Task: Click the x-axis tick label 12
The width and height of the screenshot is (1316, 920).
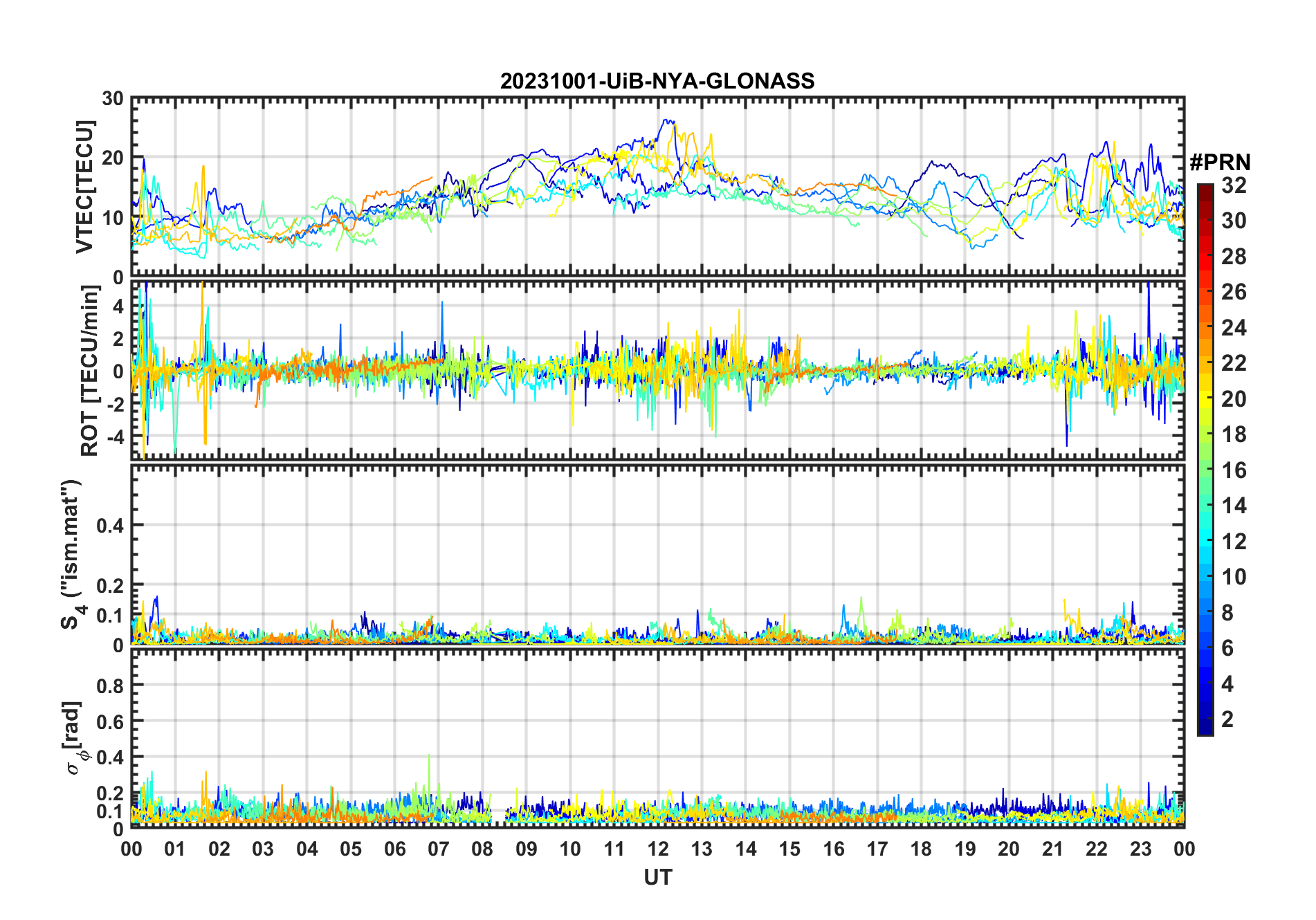Action: [x=657, y=849]
